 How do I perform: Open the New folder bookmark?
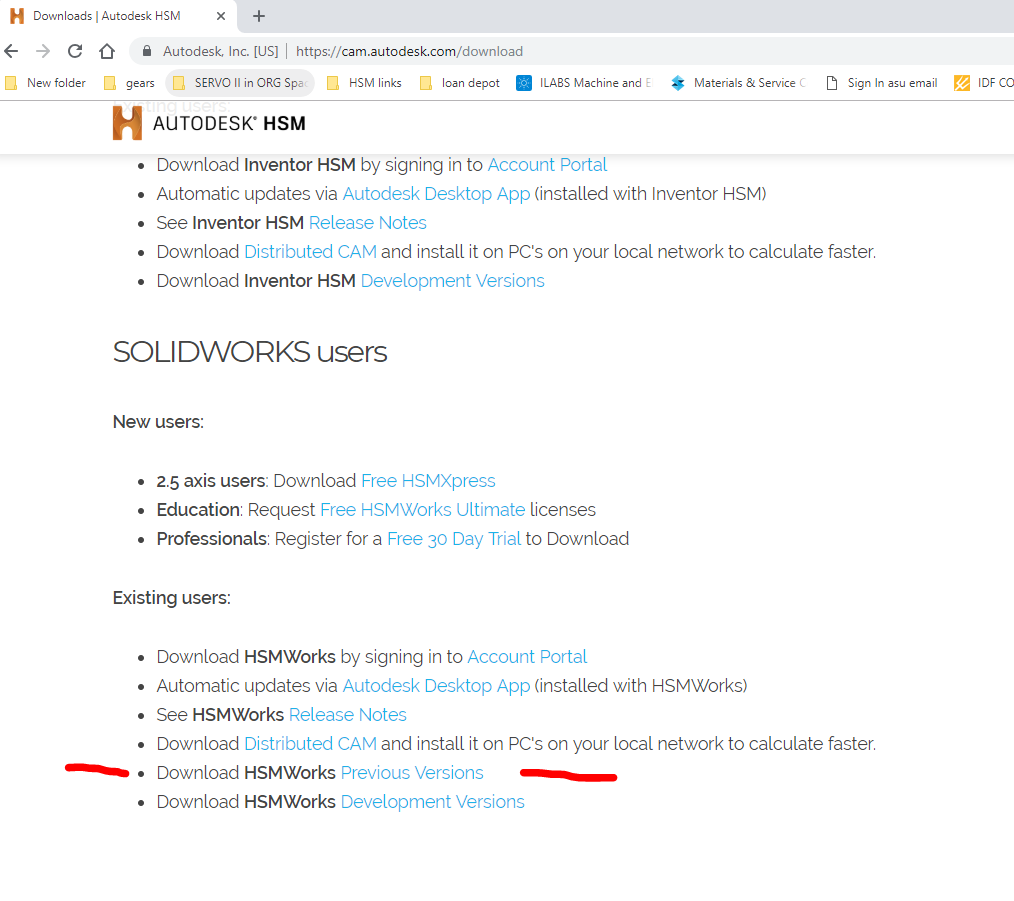[x=45, y=83]
